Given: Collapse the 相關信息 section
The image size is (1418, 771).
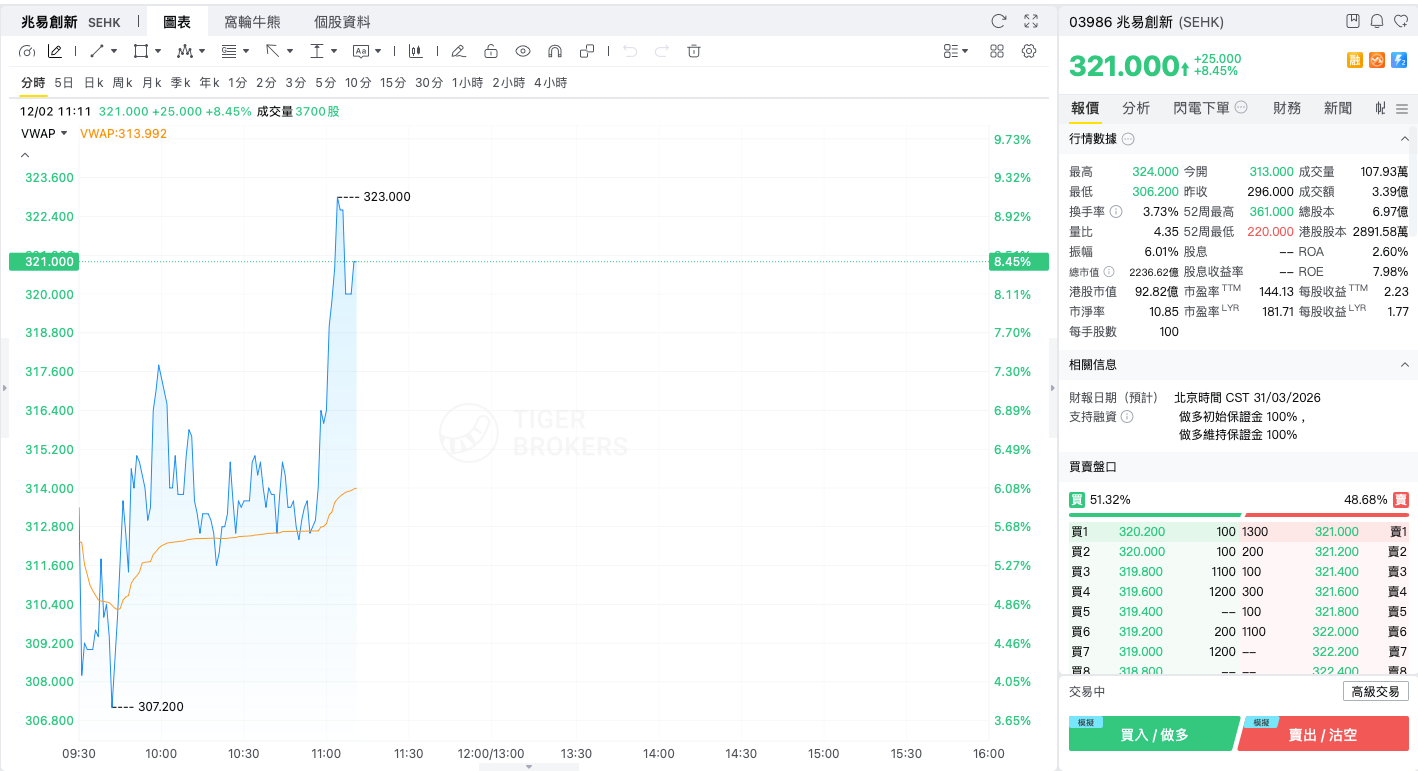Looking at the screenshot, I should click(x=1404, y=365).
